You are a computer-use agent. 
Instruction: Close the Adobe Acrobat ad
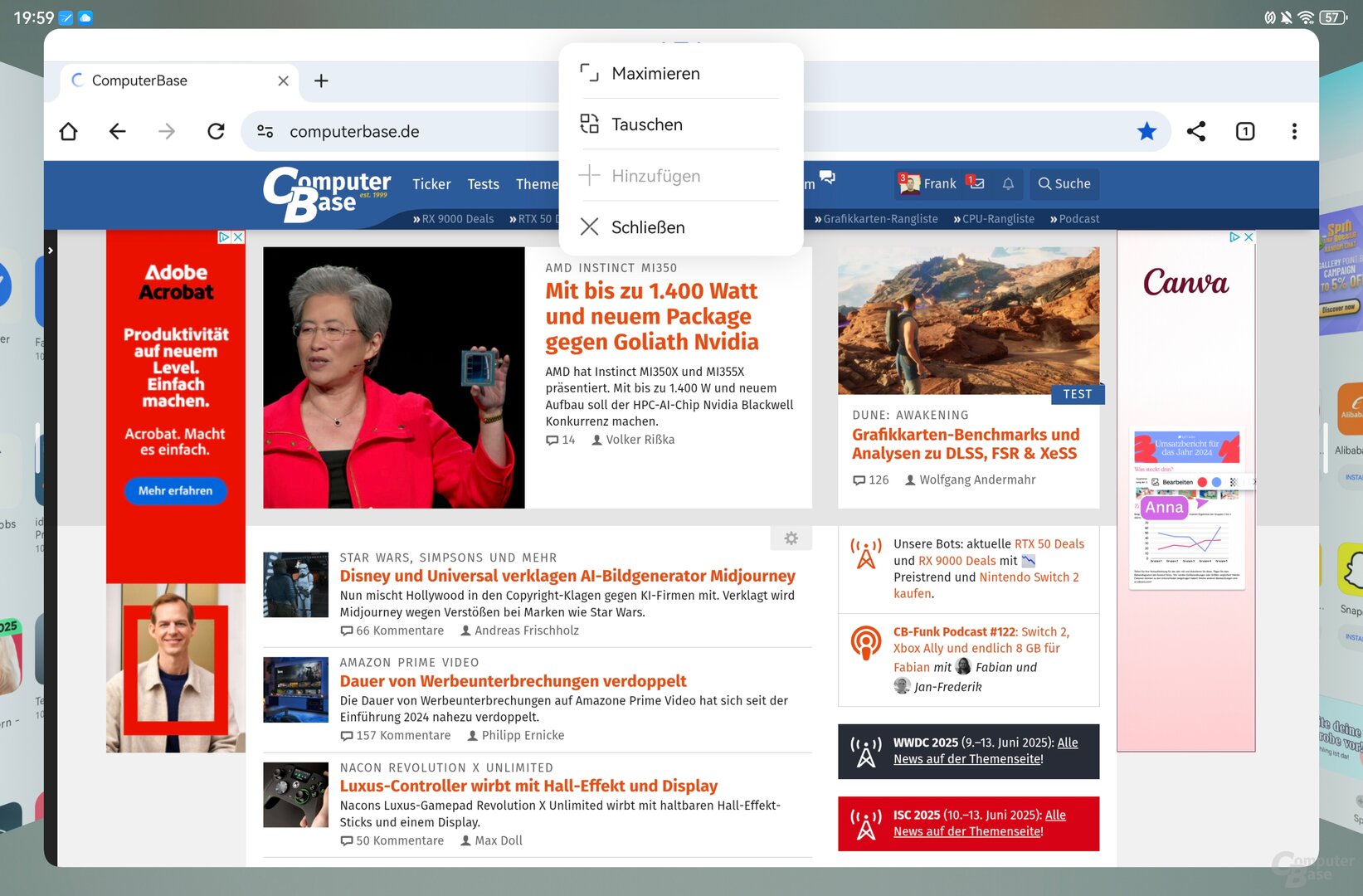(238, 237)
